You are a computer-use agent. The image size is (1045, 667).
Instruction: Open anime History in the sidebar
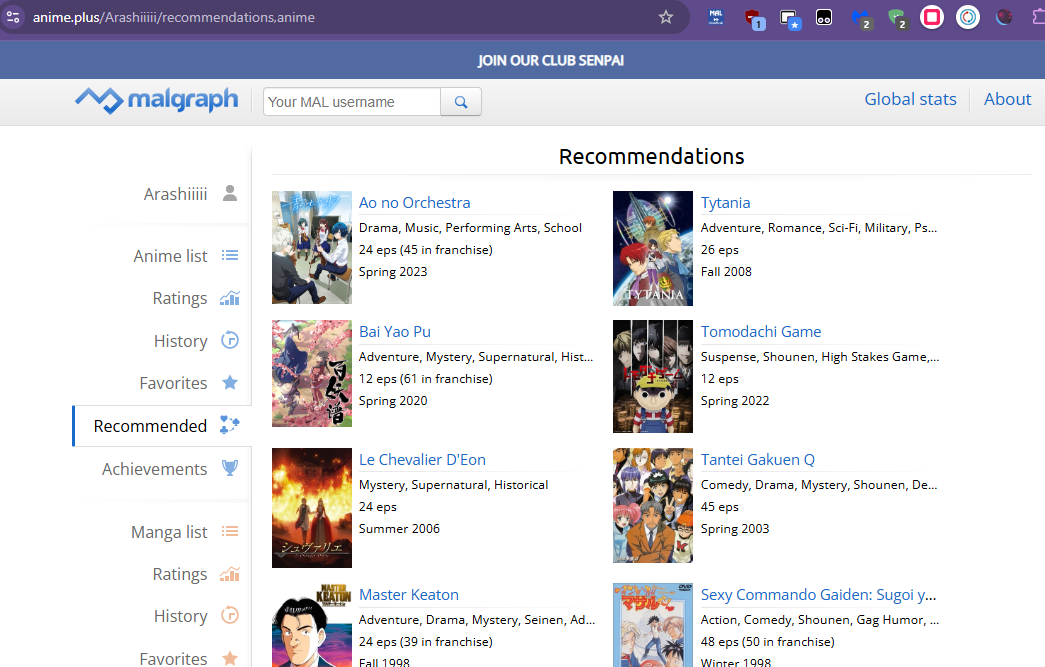tap(181, 340)
